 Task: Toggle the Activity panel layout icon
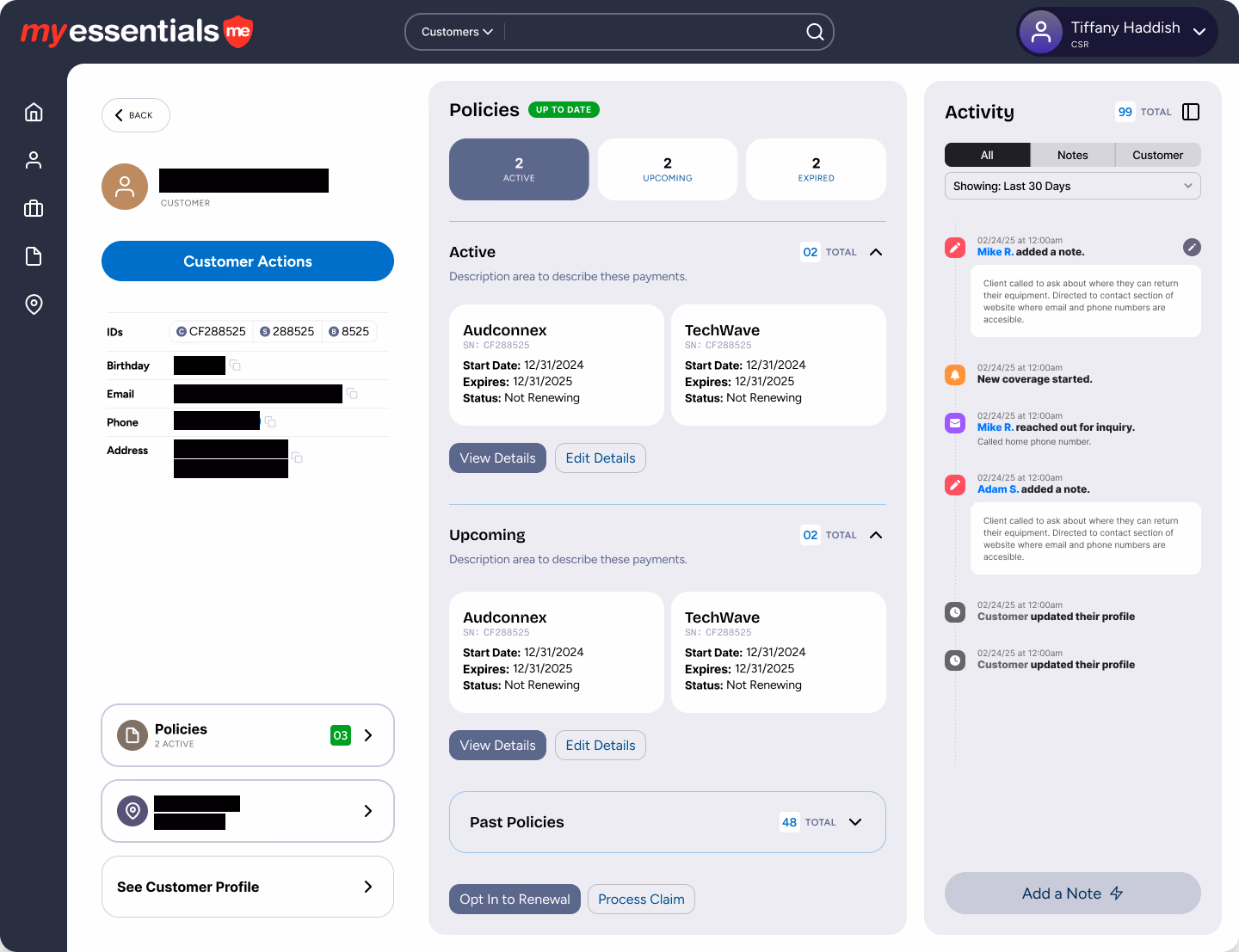tap(1191, 112)
